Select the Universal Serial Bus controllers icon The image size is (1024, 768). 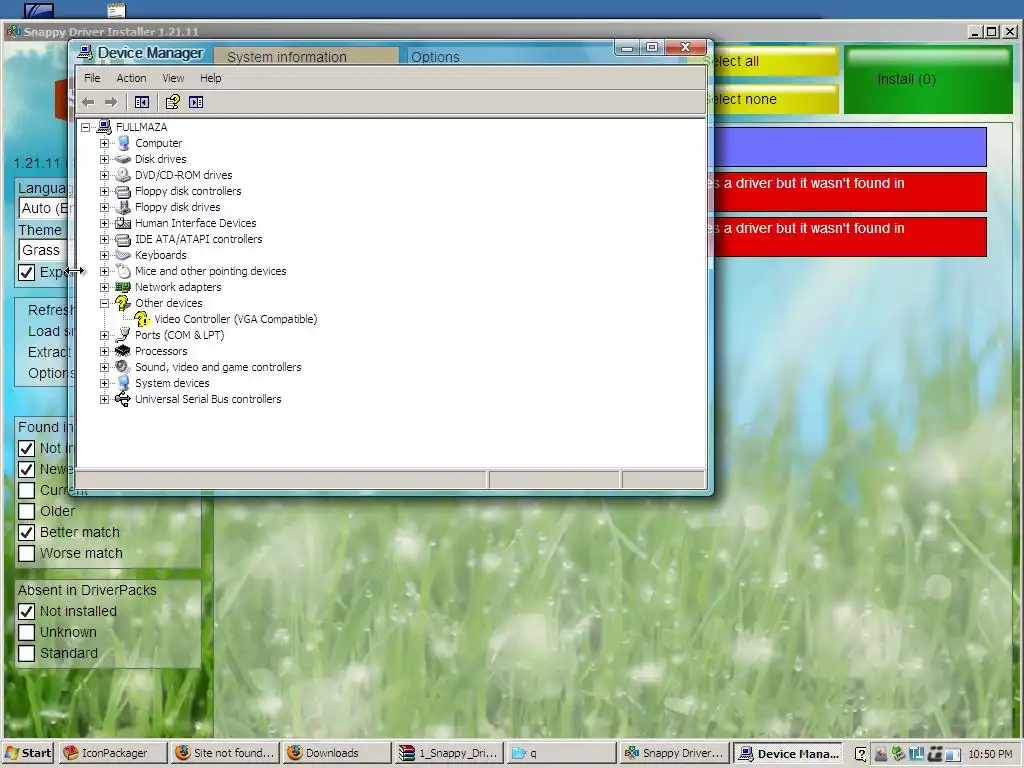click(x=123, y=399)
